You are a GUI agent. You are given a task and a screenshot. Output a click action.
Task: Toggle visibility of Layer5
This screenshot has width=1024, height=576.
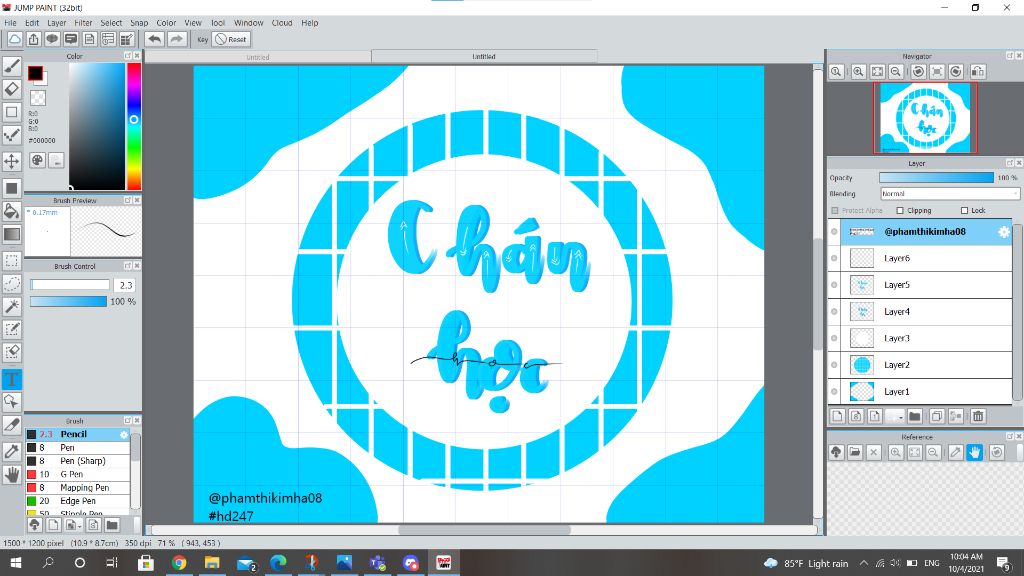[x=834, y=285]
